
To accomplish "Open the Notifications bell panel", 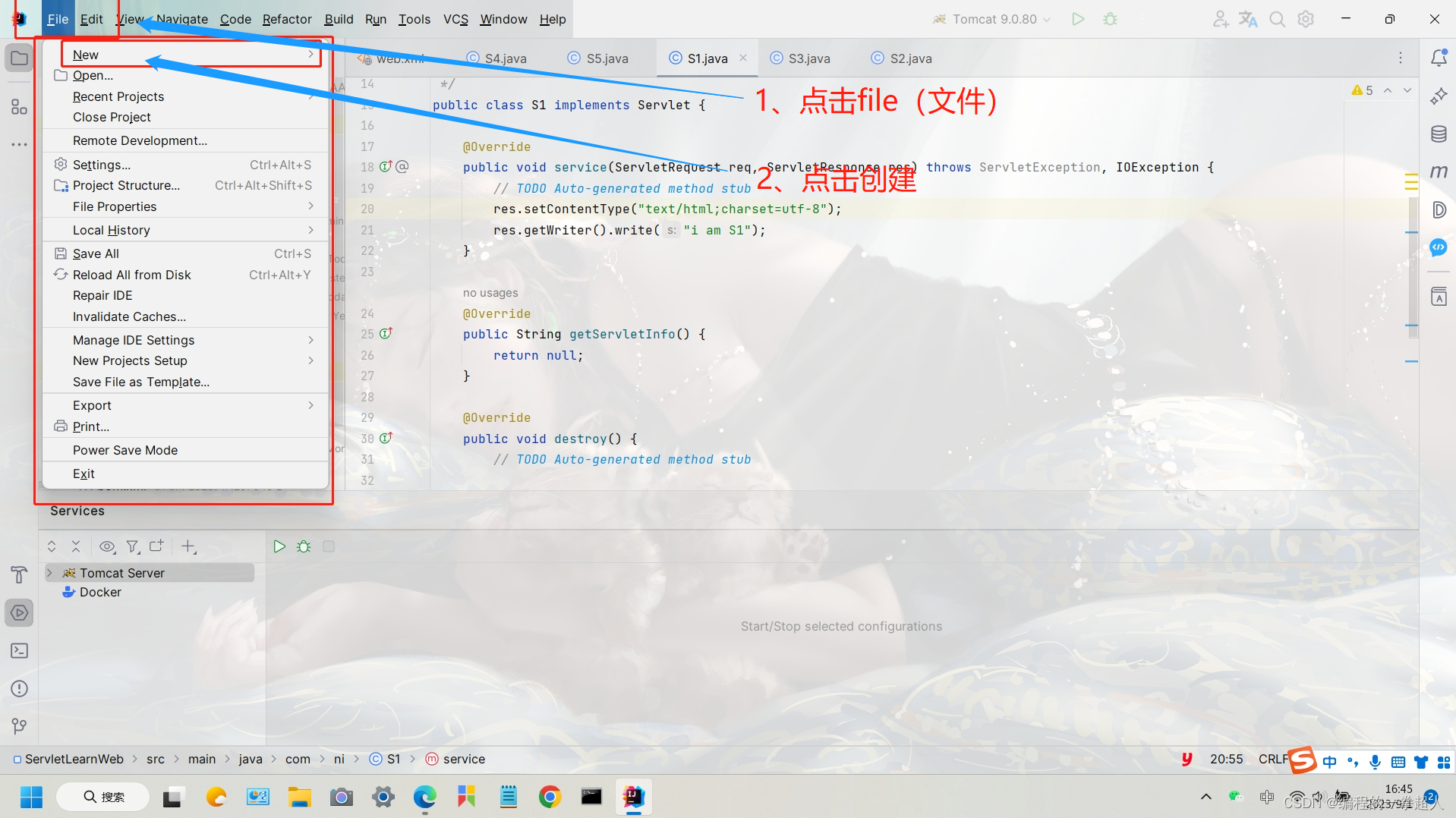I will click(1439, 58).
